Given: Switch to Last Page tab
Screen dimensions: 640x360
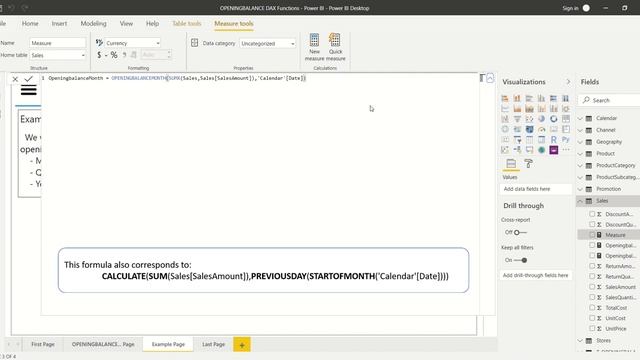Looking at the screenshot, I should [x=213, y=344].
